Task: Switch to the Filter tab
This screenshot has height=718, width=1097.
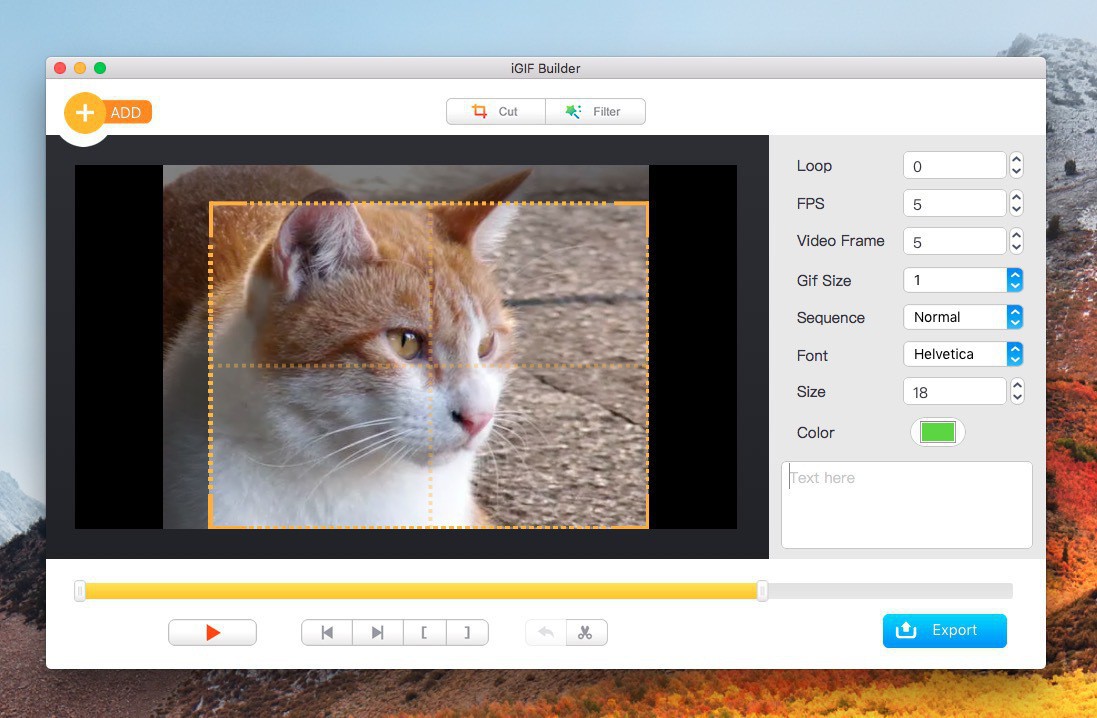Action: click(595, 112)
